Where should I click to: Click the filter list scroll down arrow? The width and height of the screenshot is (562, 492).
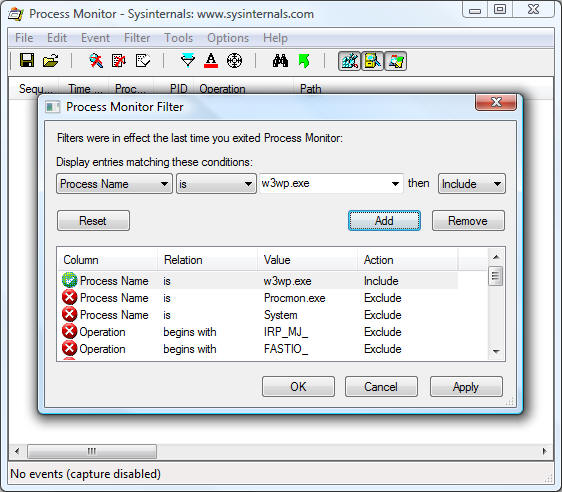tap(496, 352)
